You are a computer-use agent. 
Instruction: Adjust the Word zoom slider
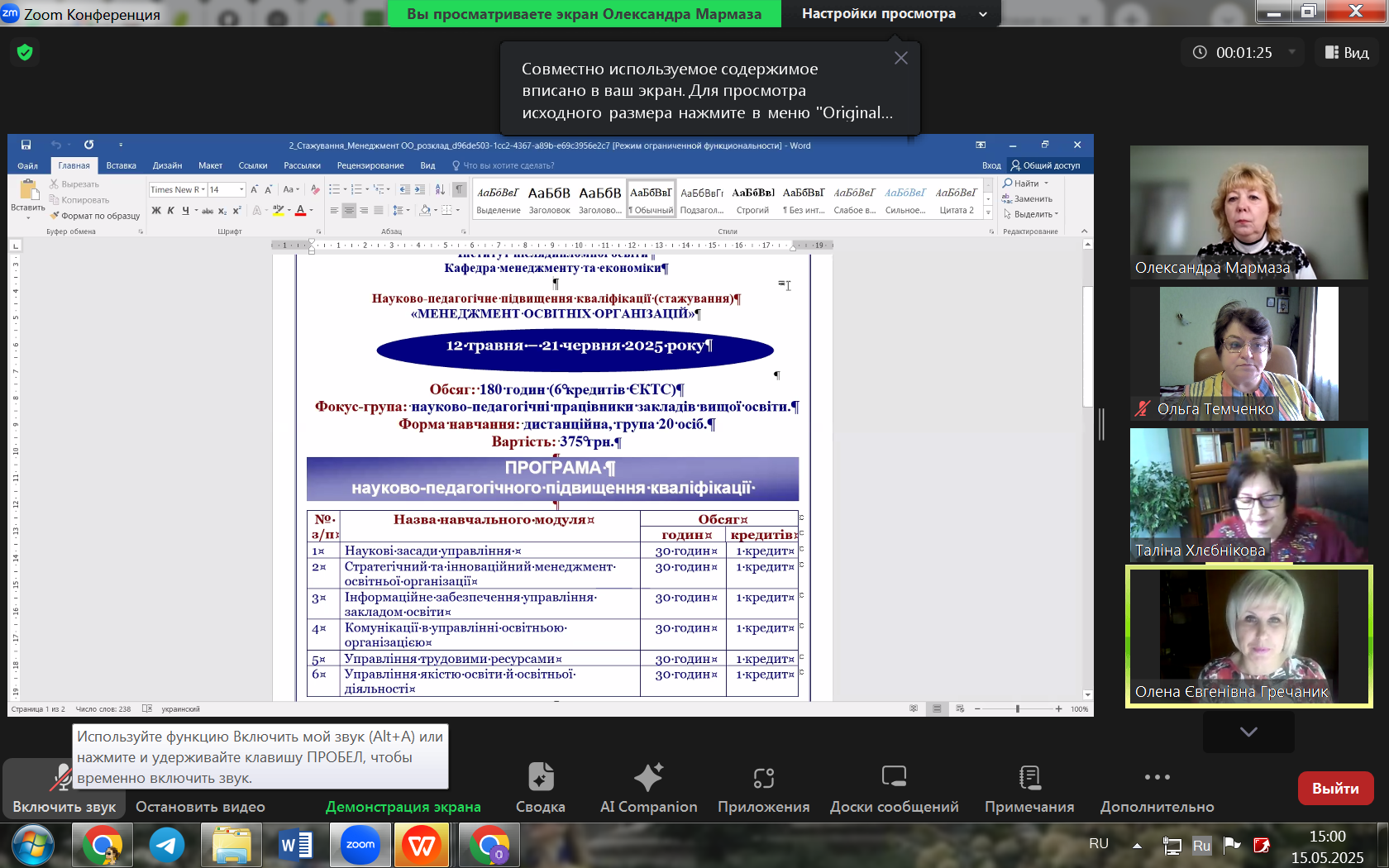point(1017,708)
